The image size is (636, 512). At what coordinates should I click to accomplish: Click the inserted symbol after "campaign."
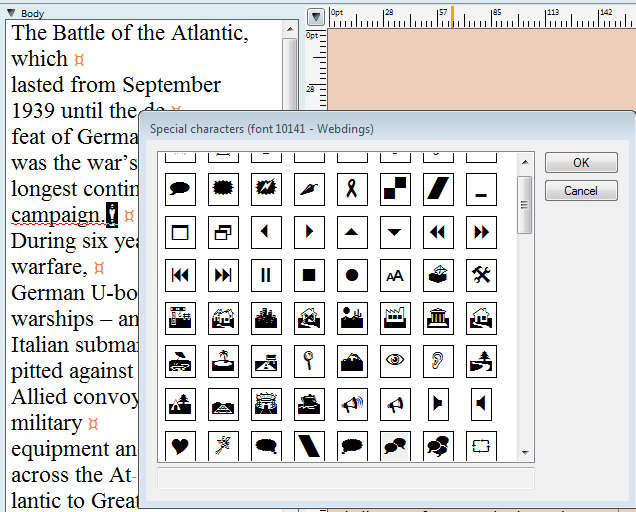click(112, 214)
